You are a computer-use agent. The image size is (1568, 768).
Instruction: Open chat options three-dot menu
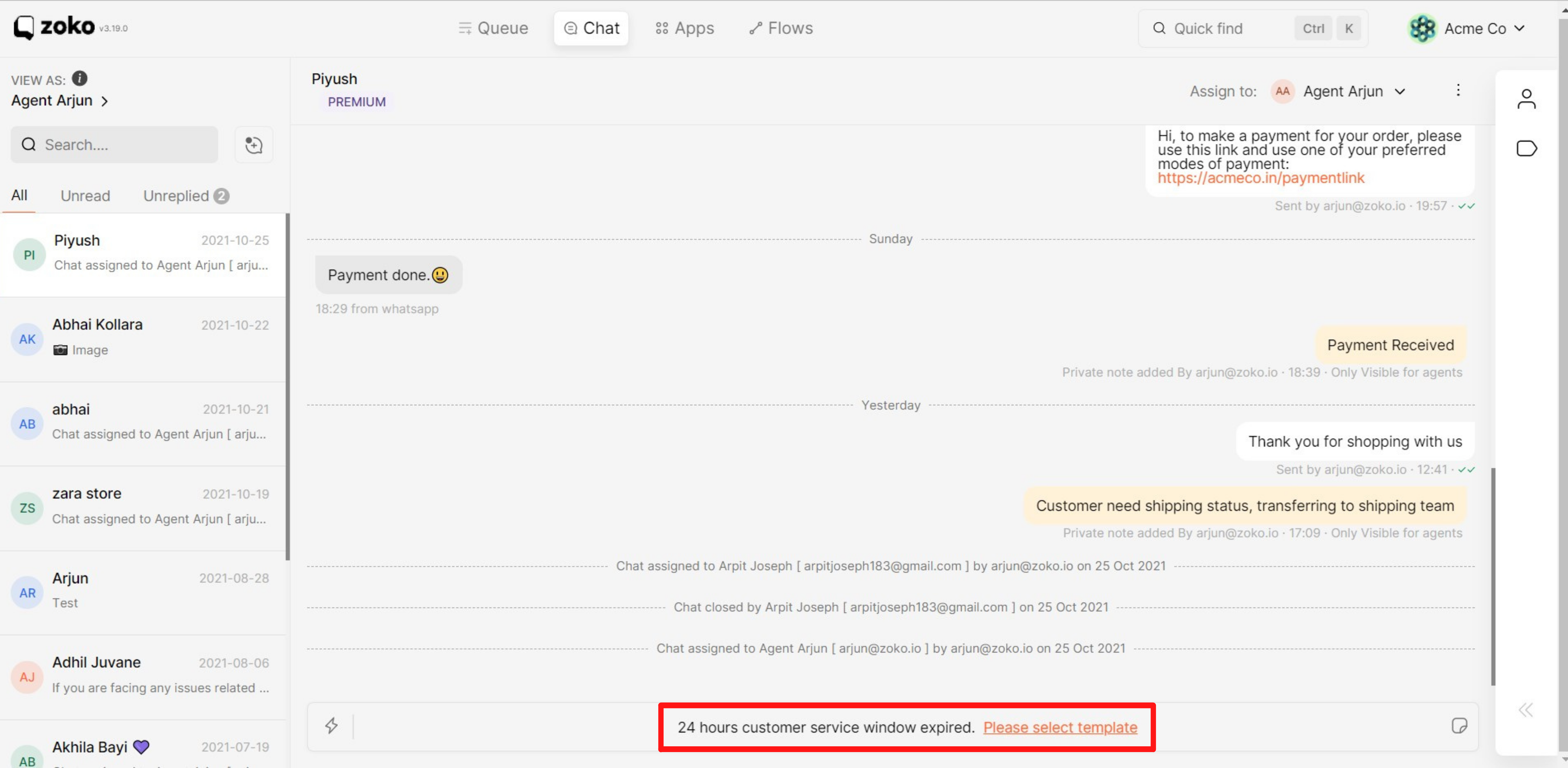point(1458,91)
